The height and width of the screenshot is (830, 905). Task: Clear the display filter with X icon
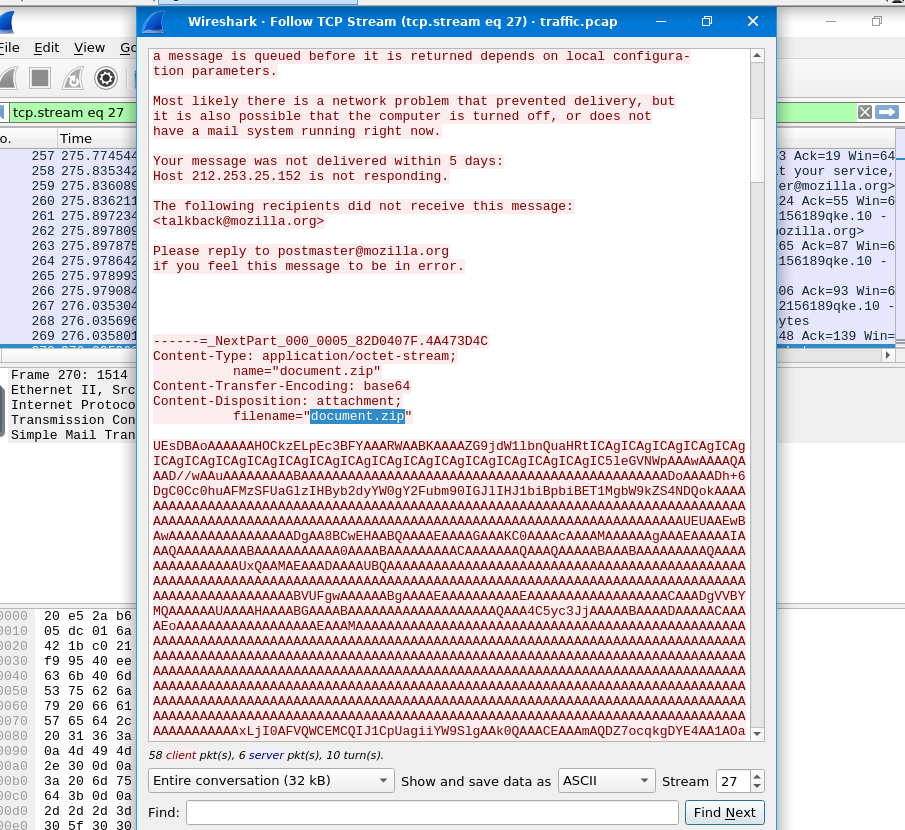865,112
